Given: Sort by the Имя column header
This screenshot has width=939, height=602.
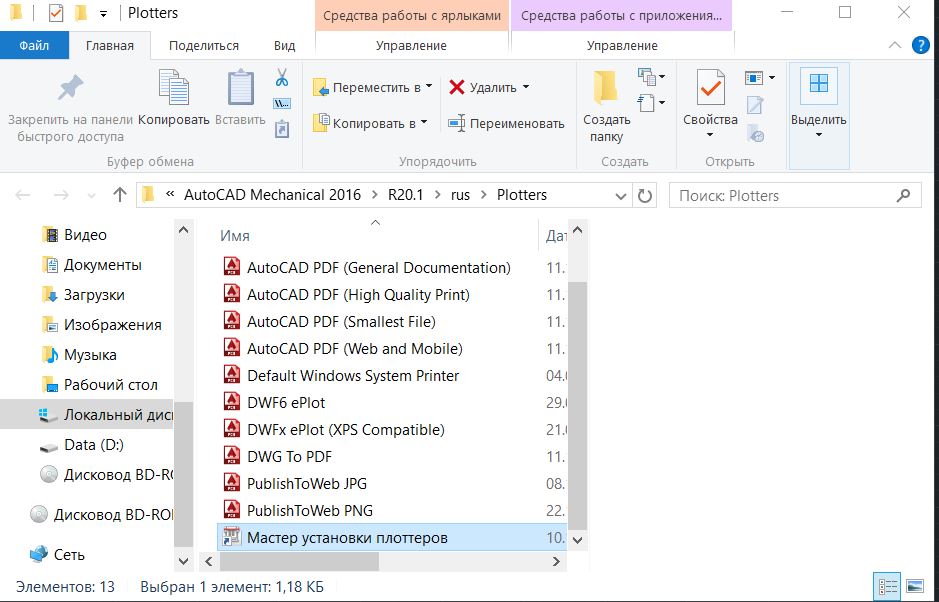Looking at the screenshot, I should [375, 235].
